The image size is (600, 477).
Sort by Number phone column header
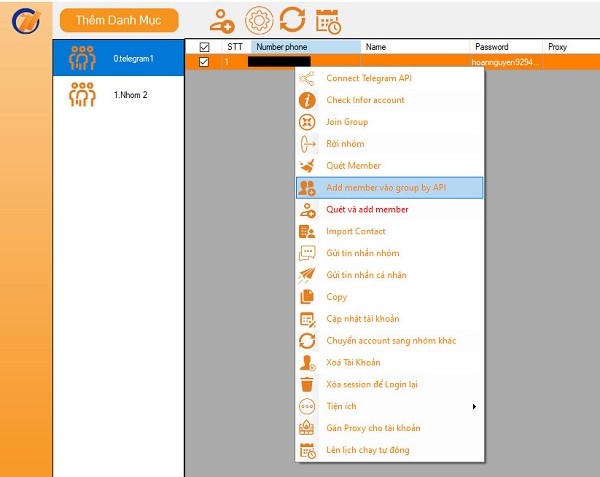(306, 47)
